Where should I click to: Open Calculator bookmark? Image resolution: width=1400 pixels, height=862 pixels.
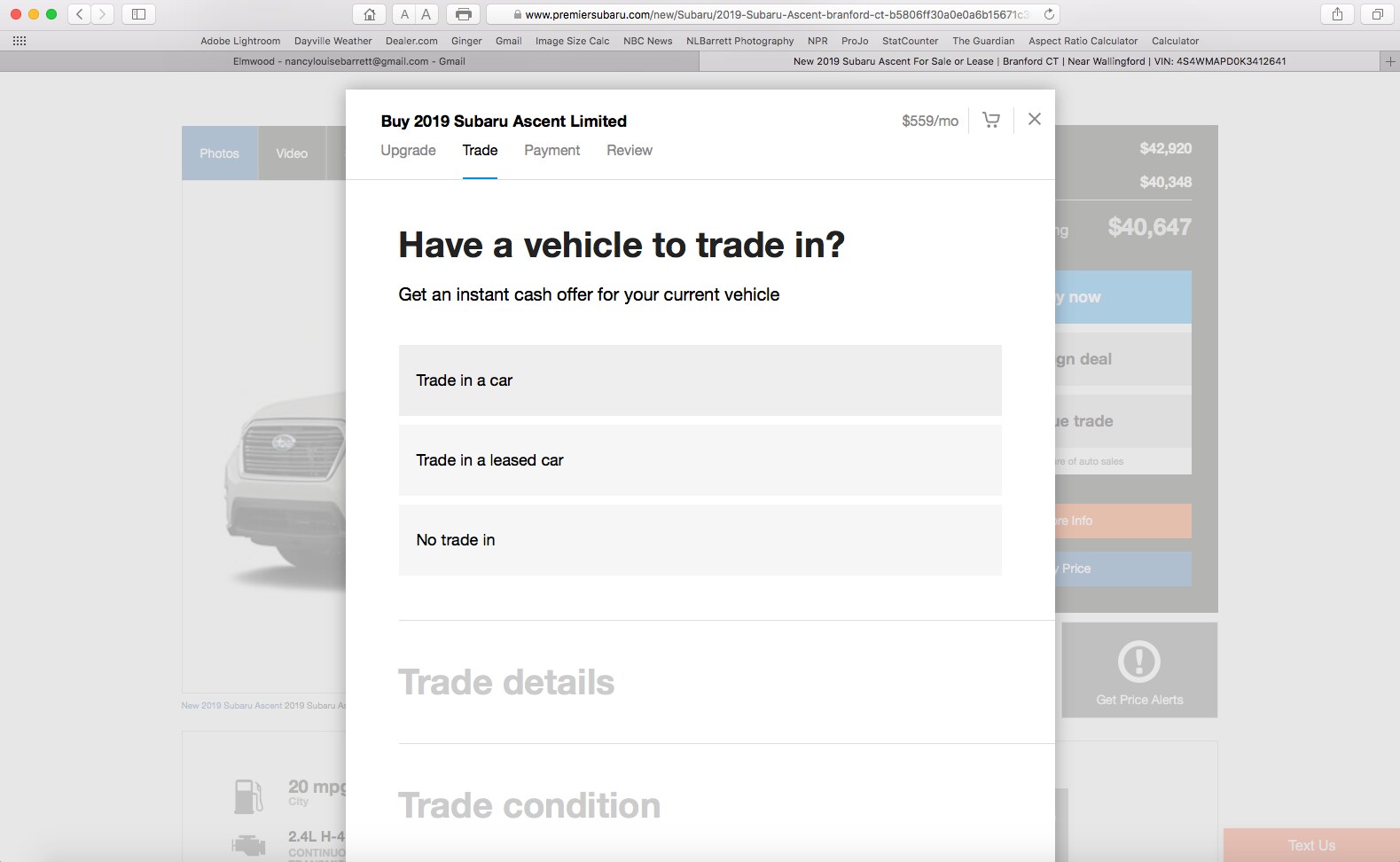1175,41
